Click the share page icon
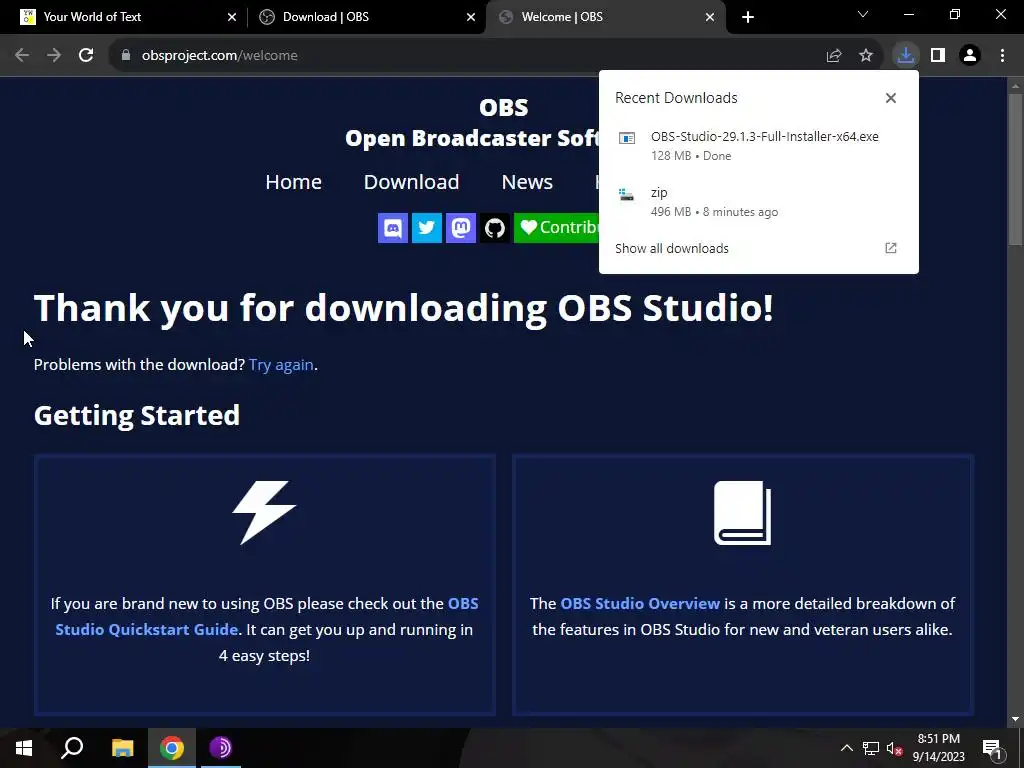The width and height of the screenshot is (1024, 768). pos(834,56)
